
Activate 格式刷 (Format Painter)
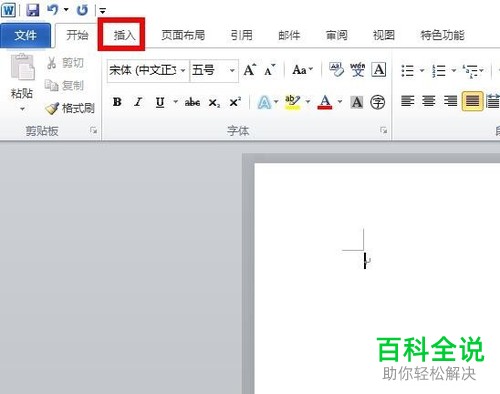pos(70,108)
